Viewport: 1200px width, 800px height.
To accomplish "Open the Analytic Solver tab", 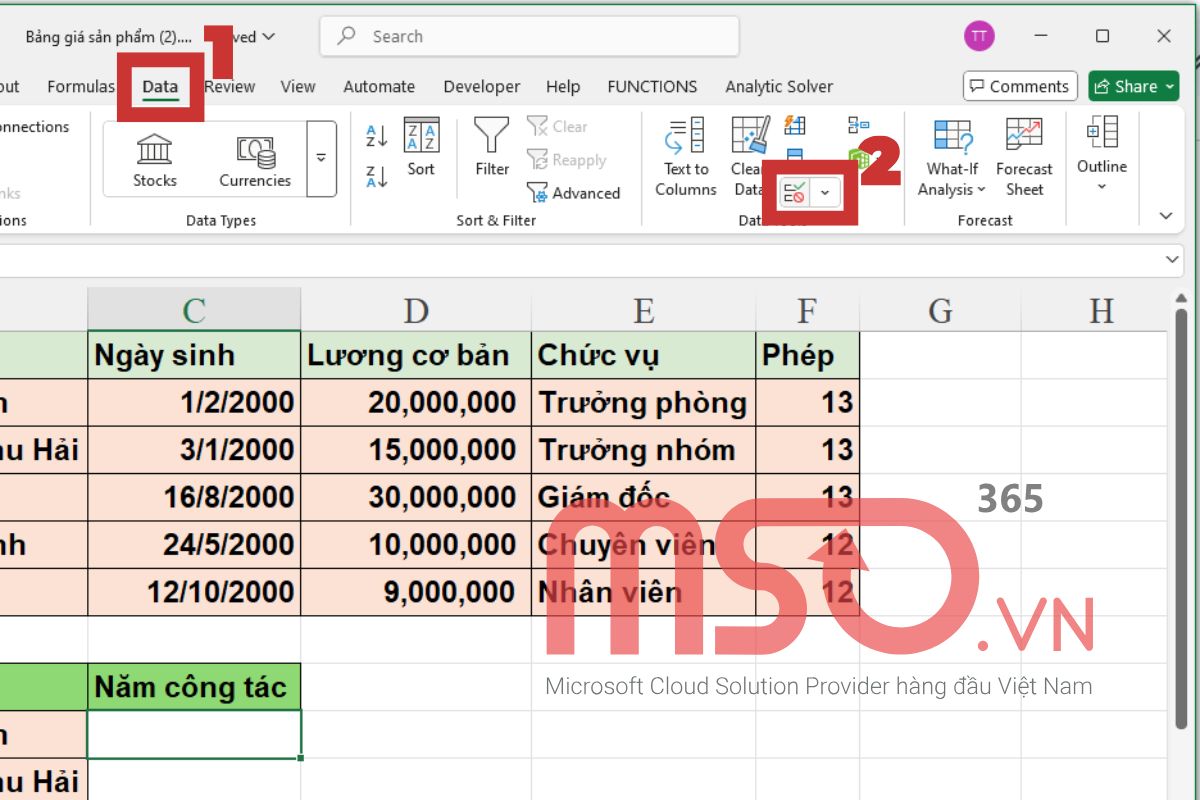I will point(779,86).
